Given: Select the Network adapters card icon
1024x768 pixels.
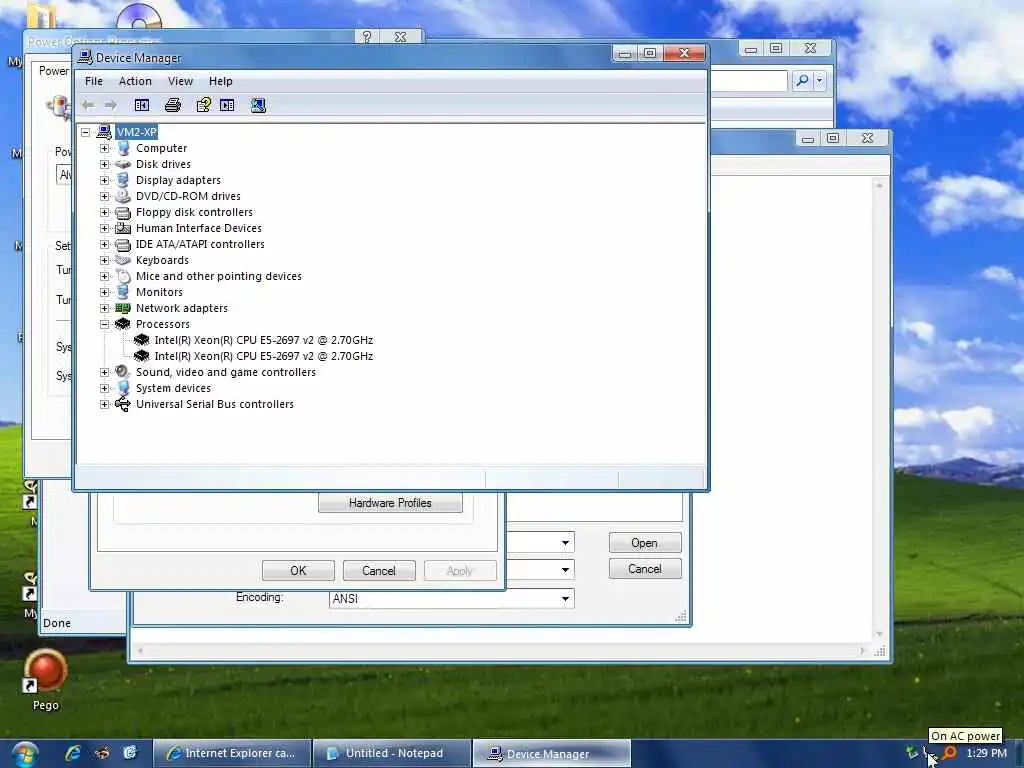Looking at the screenshot, I should tap(123, 308).
